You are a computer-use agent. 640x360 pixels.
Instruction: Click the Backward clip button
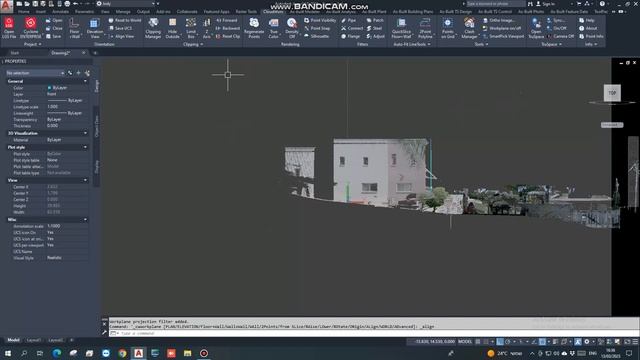tap(228, 28)
